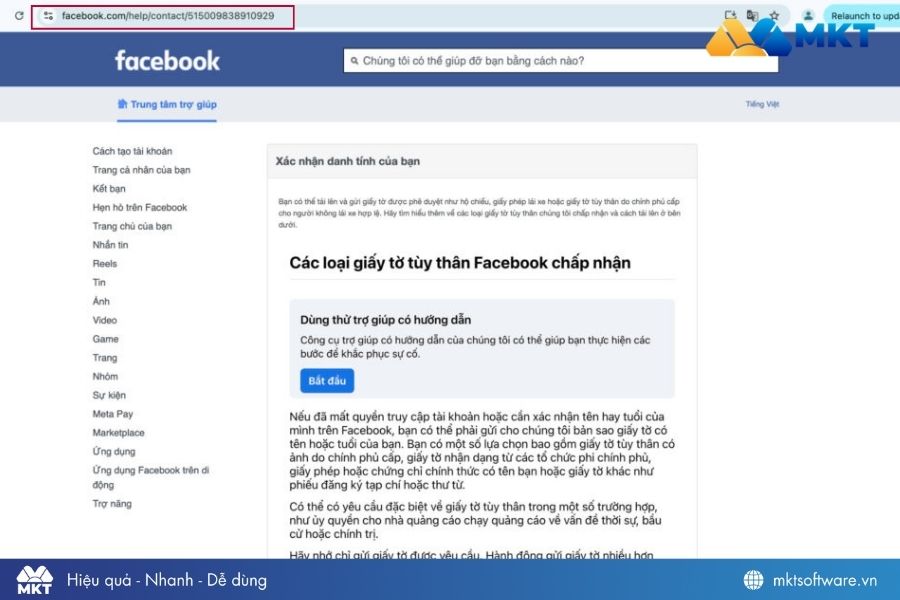Open the Marketplace help topic
900x600 pixels.
[x=118, y=432]
